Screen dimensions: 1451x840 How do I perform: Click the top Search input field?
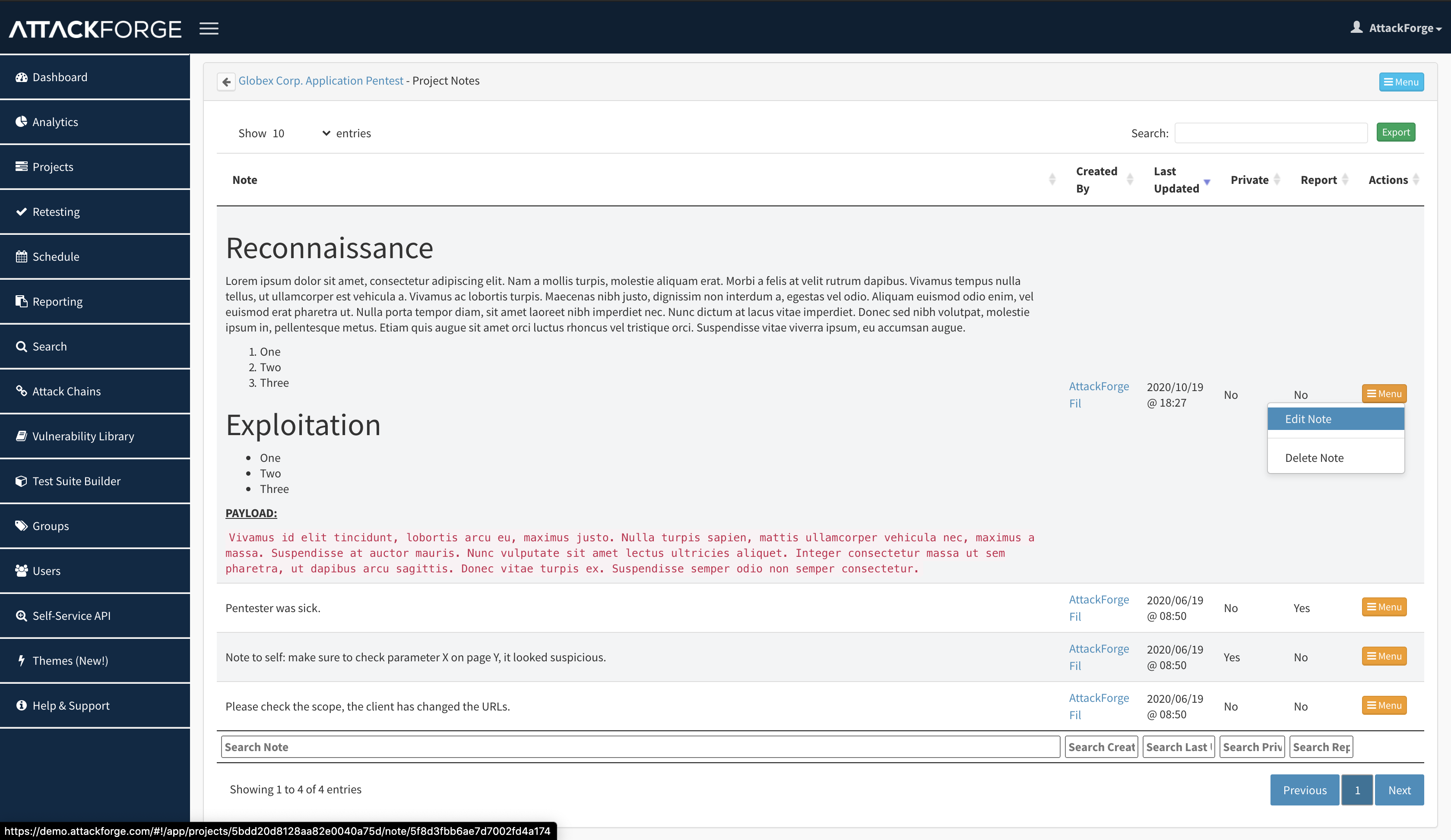coord(1271,133)
